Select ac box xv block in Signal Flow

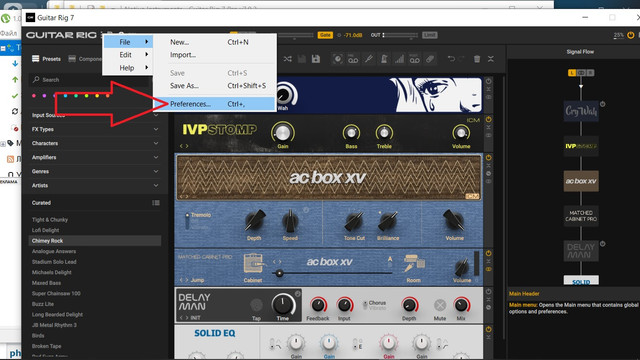581,181
